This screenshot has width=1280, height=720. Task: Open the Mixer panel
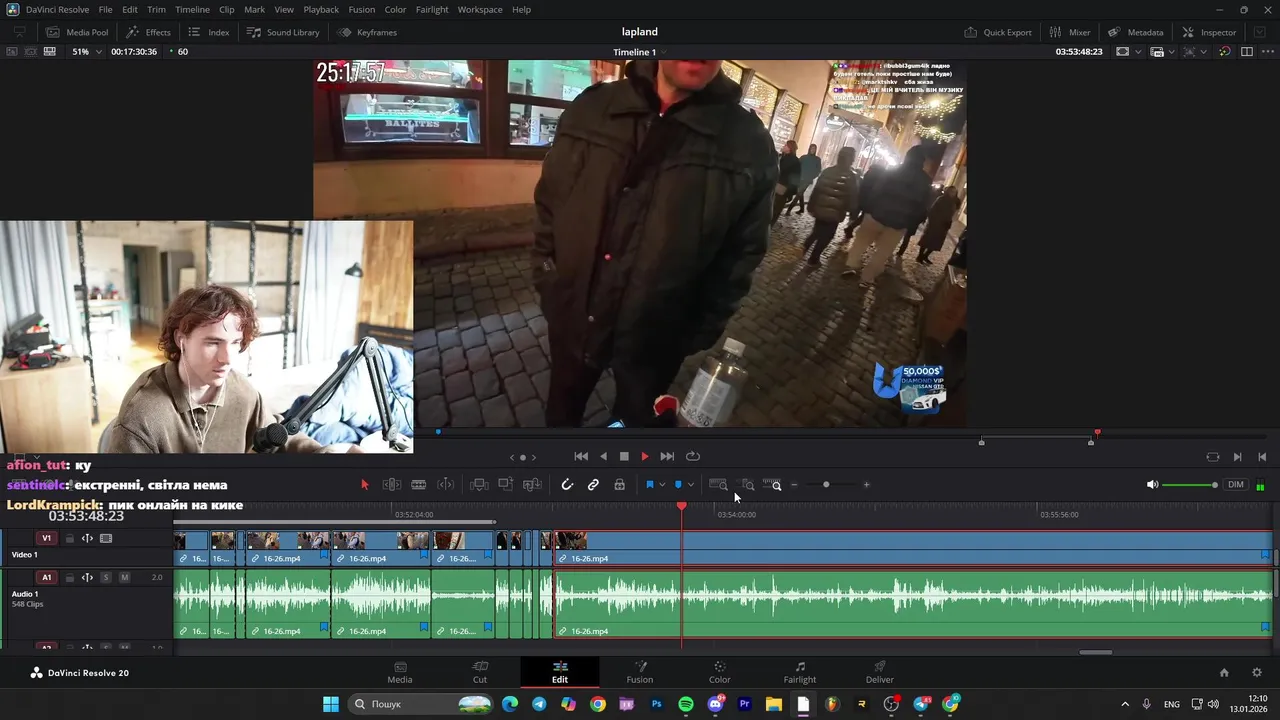(x=1069, y=32)
